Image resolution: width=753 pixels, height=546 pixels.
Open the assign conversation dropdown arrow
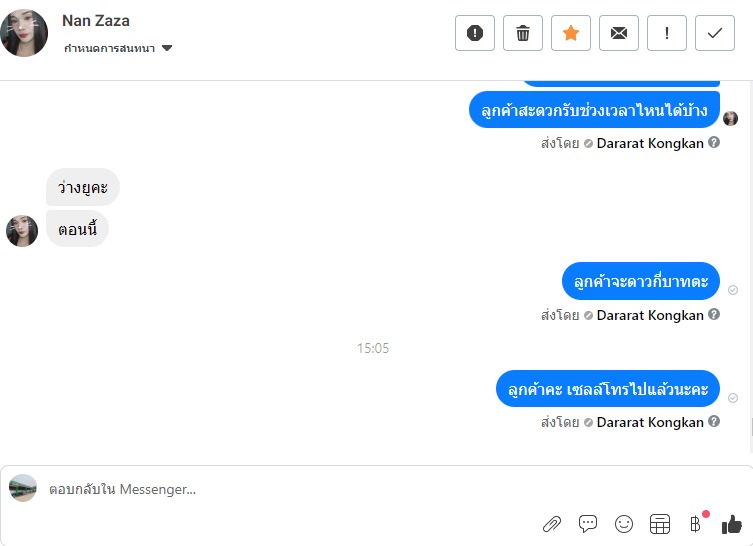(x=167, y=48)
